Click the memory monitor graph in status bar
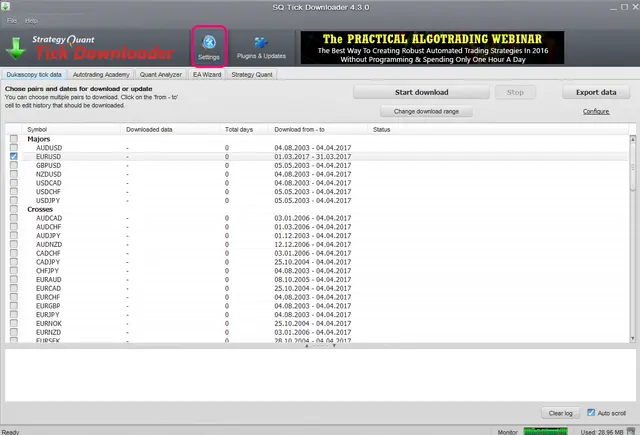640x435 pixels. pyautogui.click(x=545, y=431)
